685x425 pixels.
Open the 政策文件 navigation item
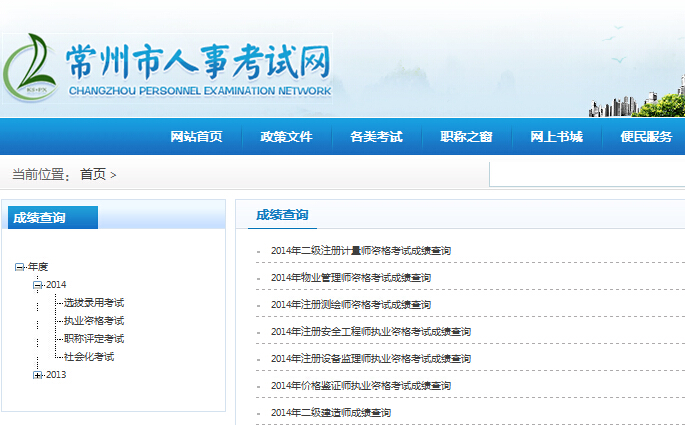coord(287,137)
